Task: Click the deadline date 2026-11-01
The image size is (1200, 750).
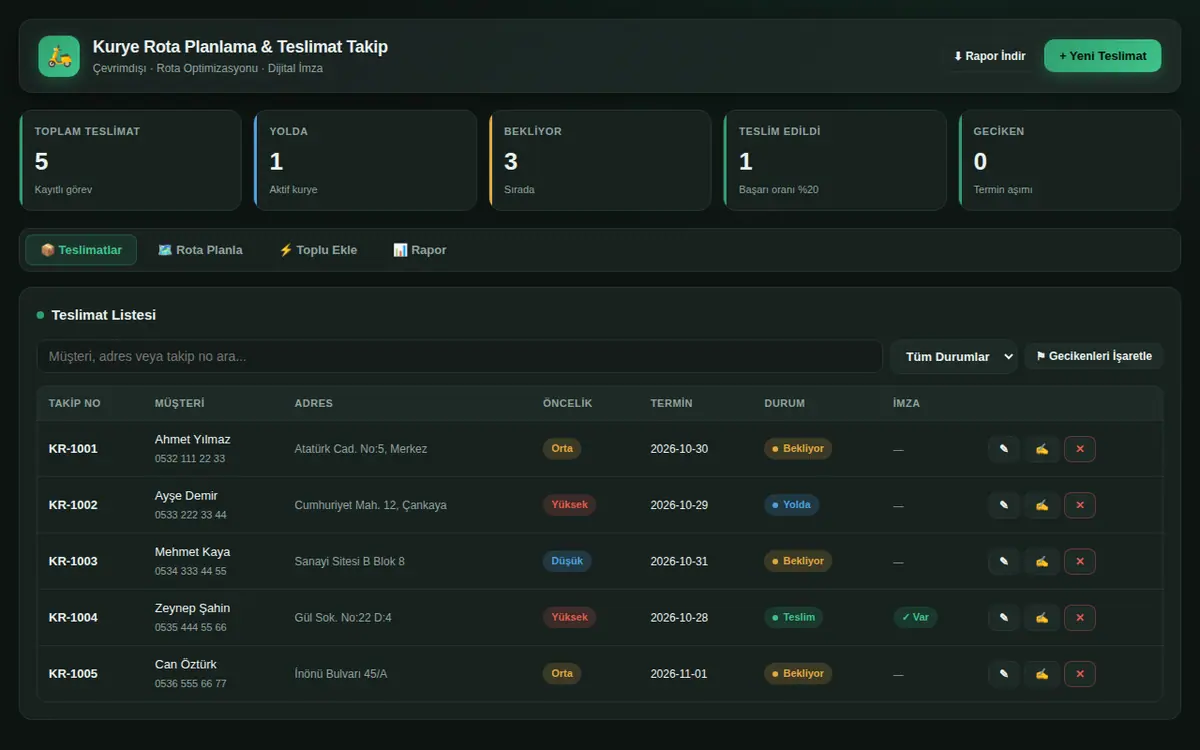Action: (679, 674)
